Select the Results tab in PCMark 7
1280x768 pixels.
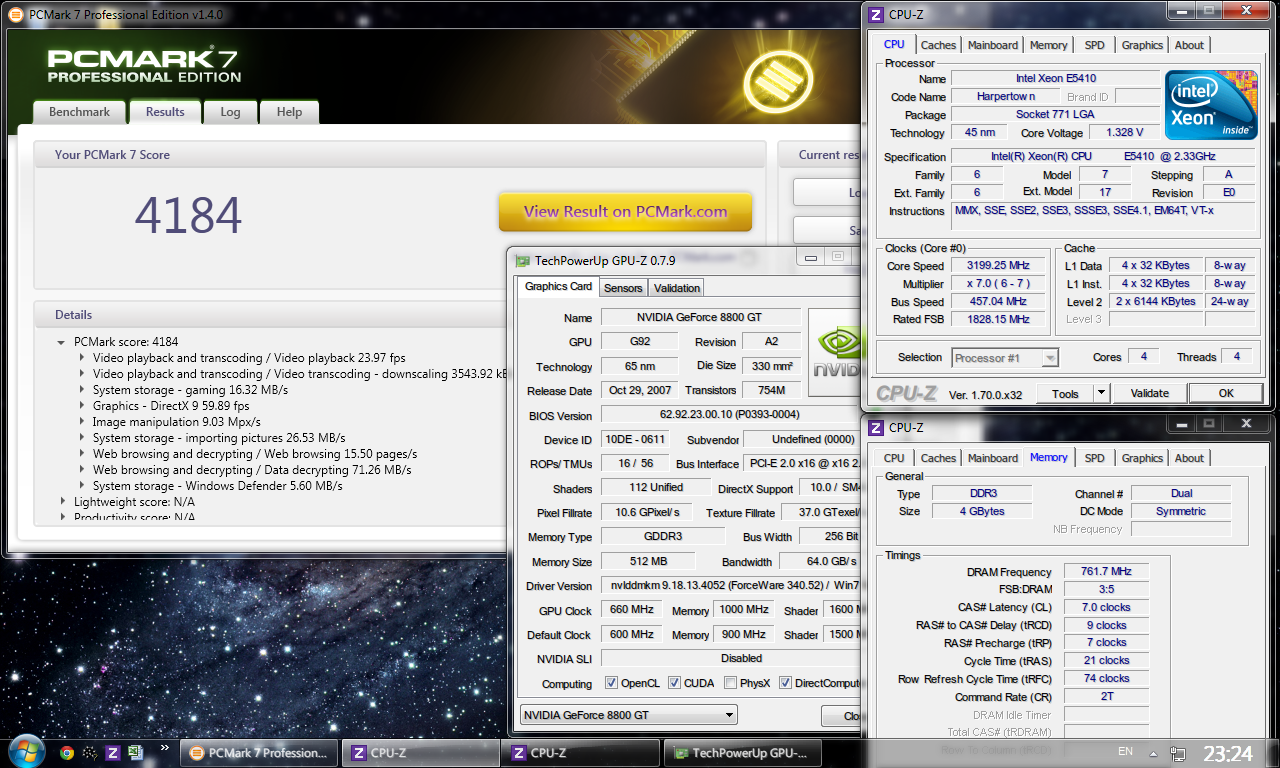[x=165, y=111]
